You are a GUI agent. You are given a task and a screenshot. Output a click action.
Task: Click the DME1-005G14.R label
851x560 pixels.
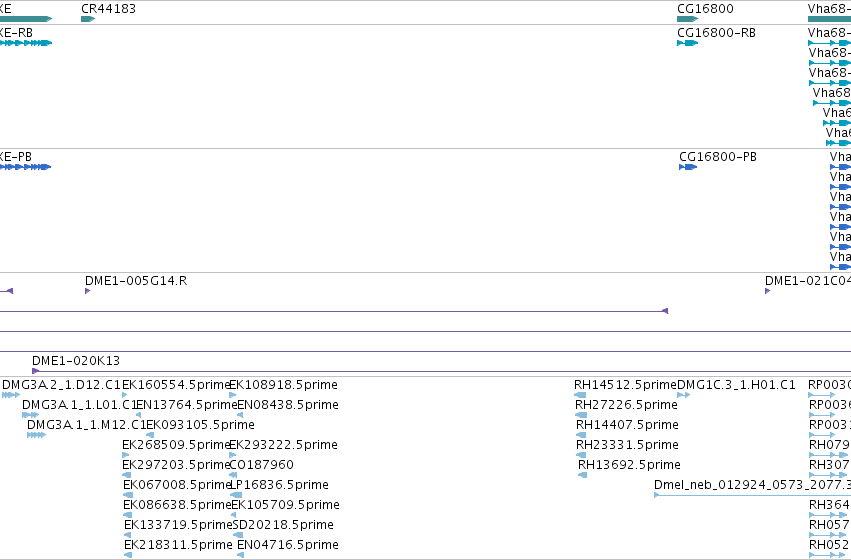click(x=136, y=281)
